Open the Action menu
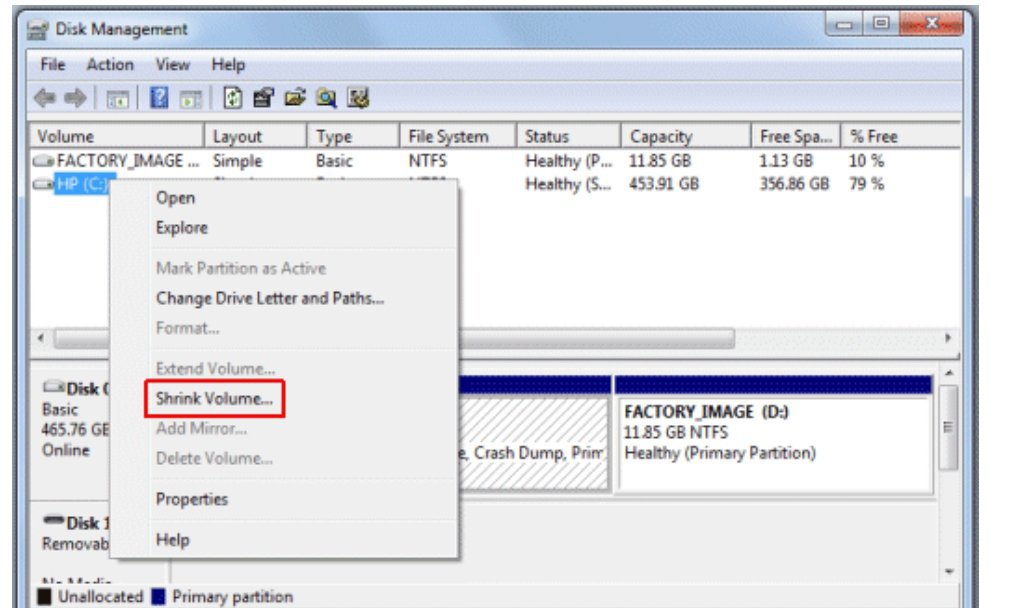Viewport: 1016px width, 608px height. [92, 63]
